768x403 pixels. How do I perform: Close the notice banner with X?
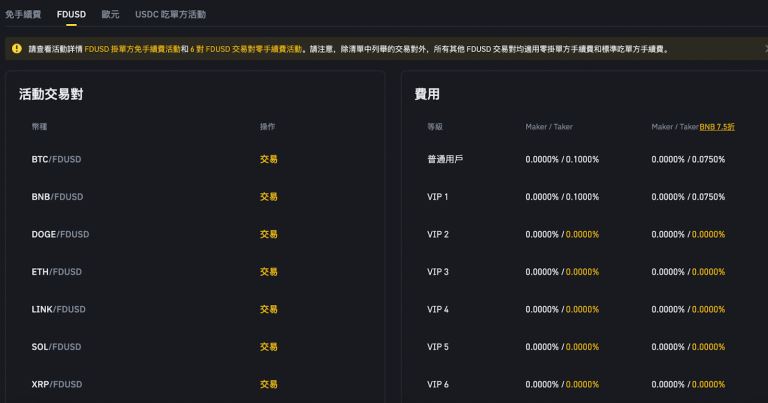coord(766,48)
